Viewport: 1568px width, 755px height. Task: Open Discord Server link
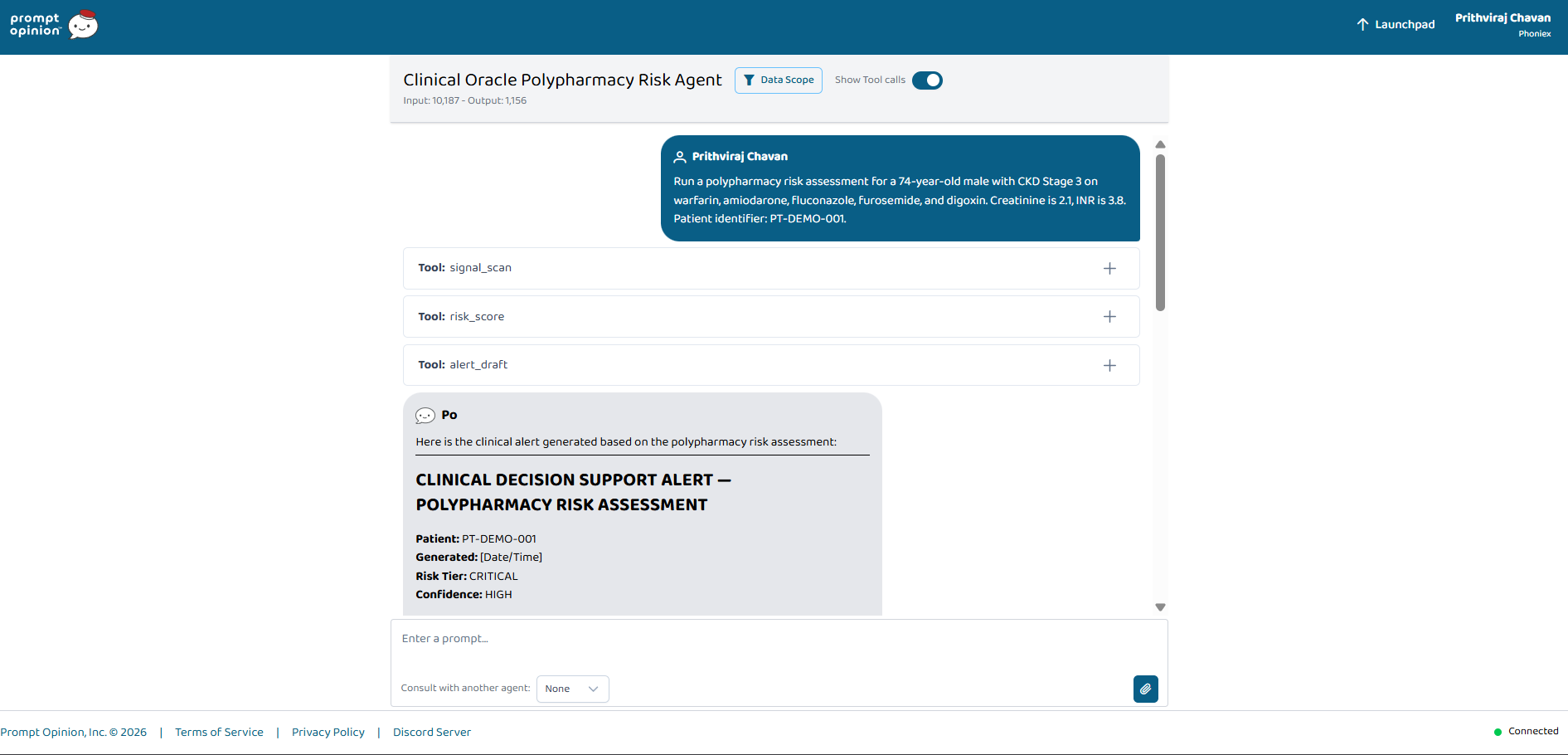[432, 732]
